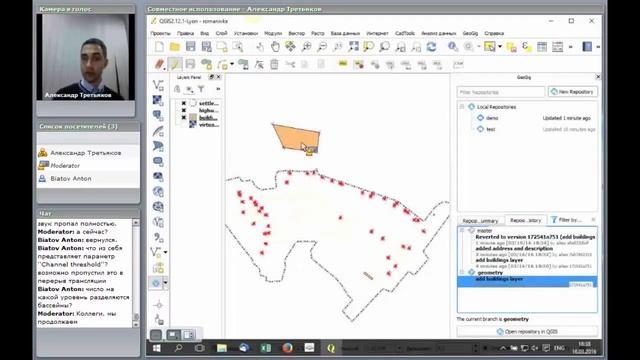Viewport: 640px width, 360px height.
Task: Activate the Zoom Out magnifier tool
Action: pyautogui.click(x=322, y=47)
